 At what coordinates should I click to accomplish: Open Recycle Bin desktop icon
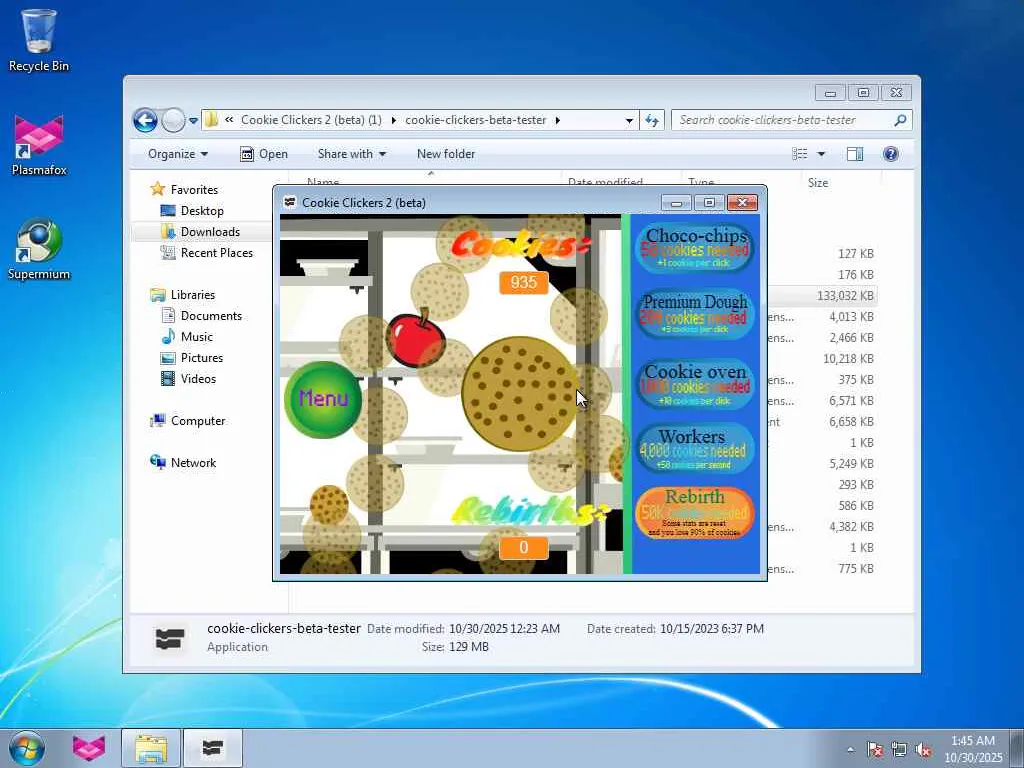(39, 40)
